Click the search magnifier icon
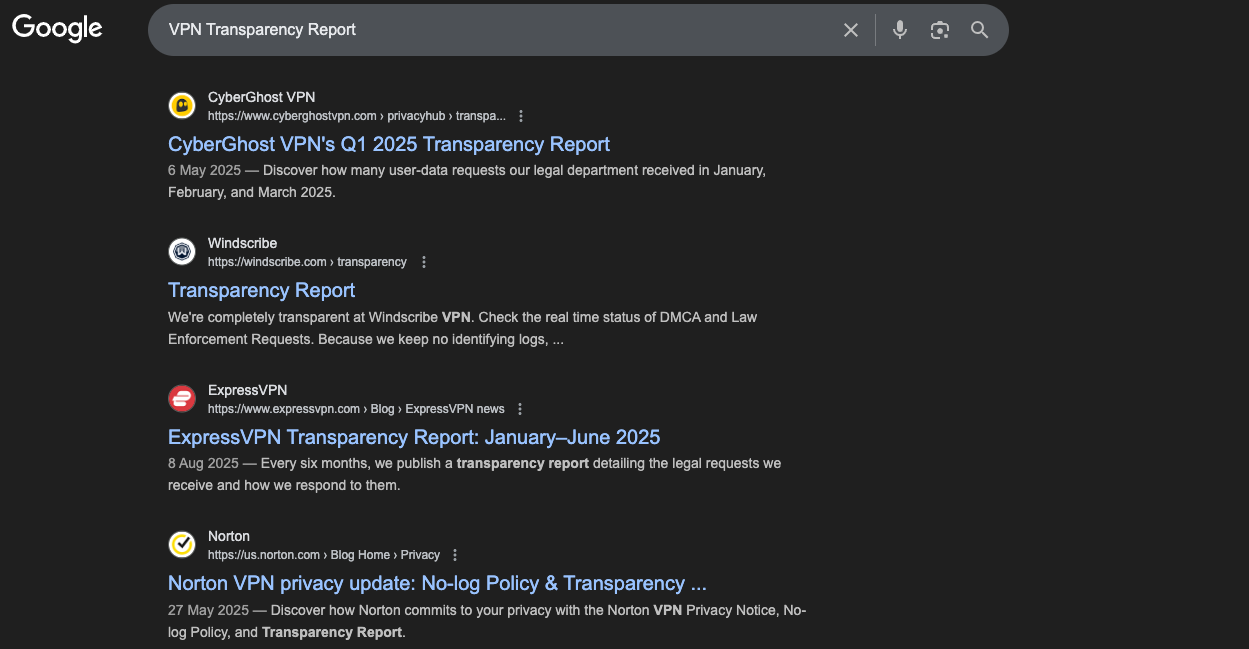The image size is (1249, 649). [979, 30]
